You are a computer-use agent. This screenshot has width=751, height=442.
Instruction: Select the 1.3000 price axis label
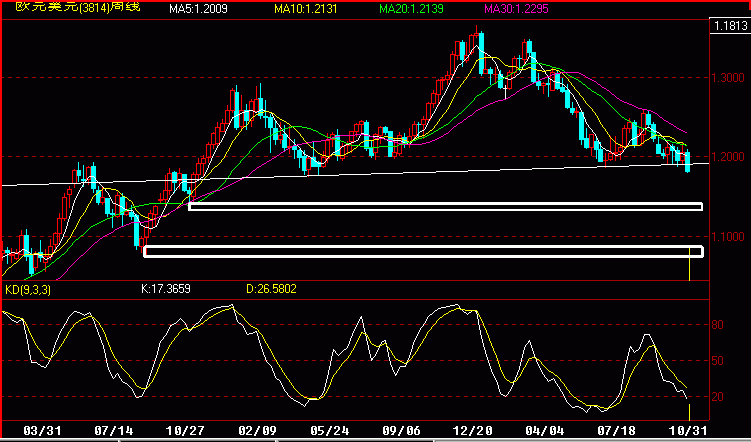[728, 78]
